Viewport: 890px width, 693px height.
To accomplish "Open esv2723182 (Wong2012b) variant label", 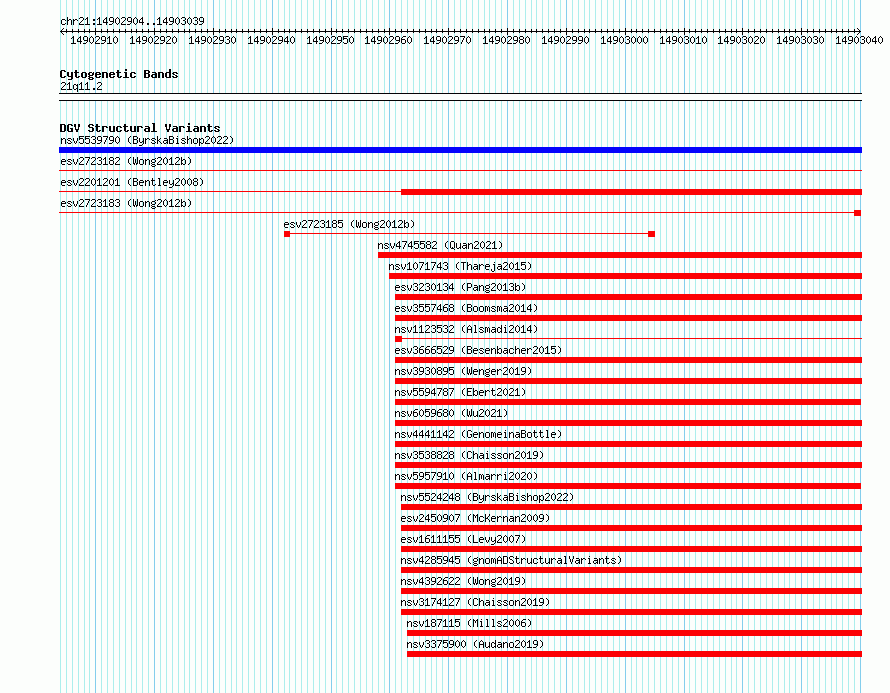I will [x=126, y=161].
